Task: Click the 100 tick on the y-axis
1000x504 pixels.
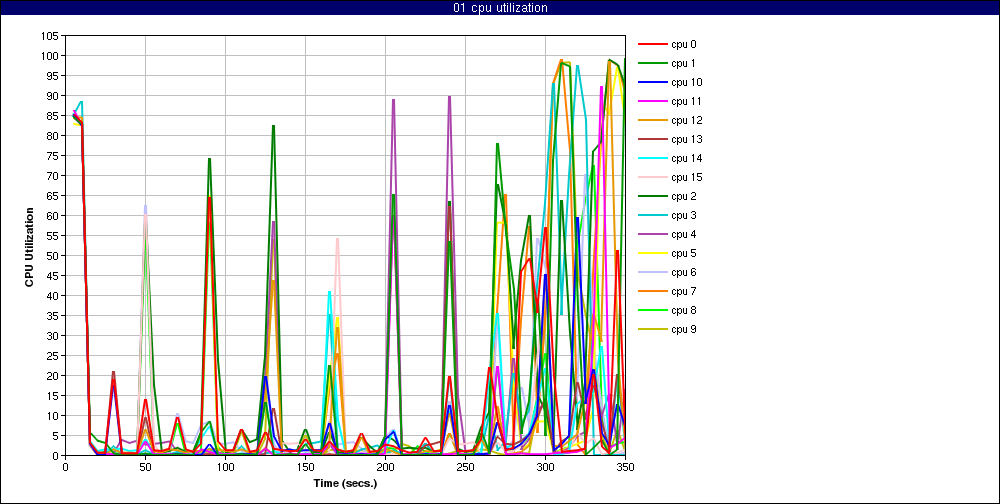Action: click(52, 56)
